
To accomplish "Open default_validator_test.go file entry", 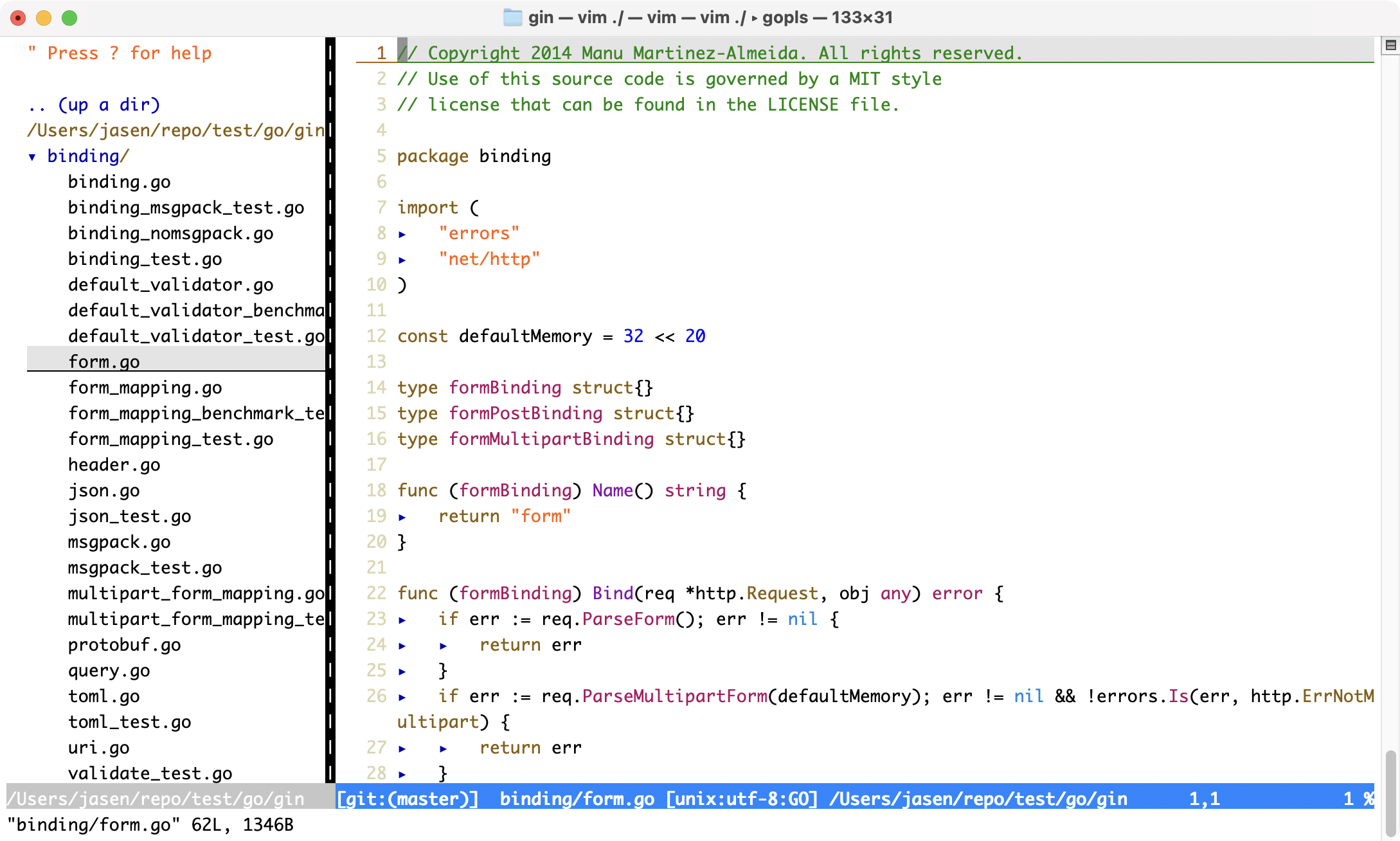I will pyautogui.click(x=197, y=336).
